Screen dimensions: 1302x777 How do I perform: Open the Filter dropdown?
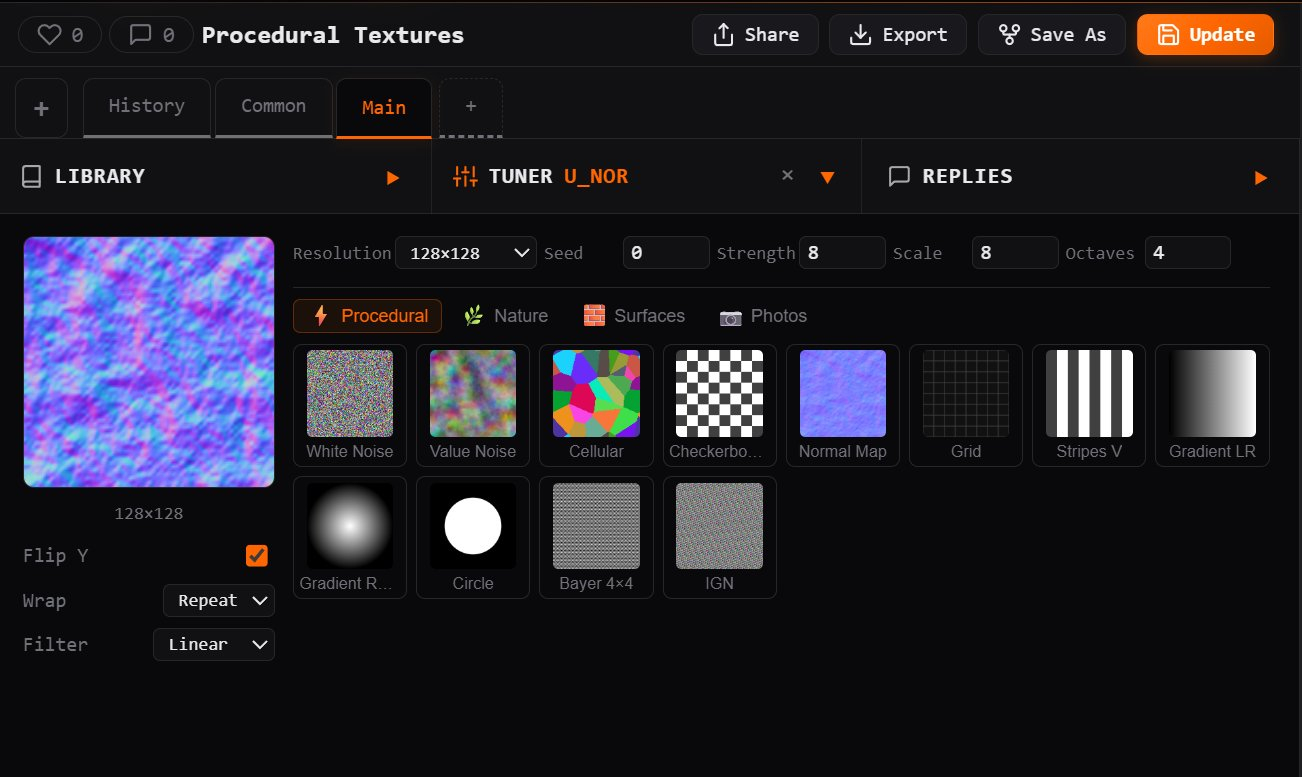coord(213,645)
